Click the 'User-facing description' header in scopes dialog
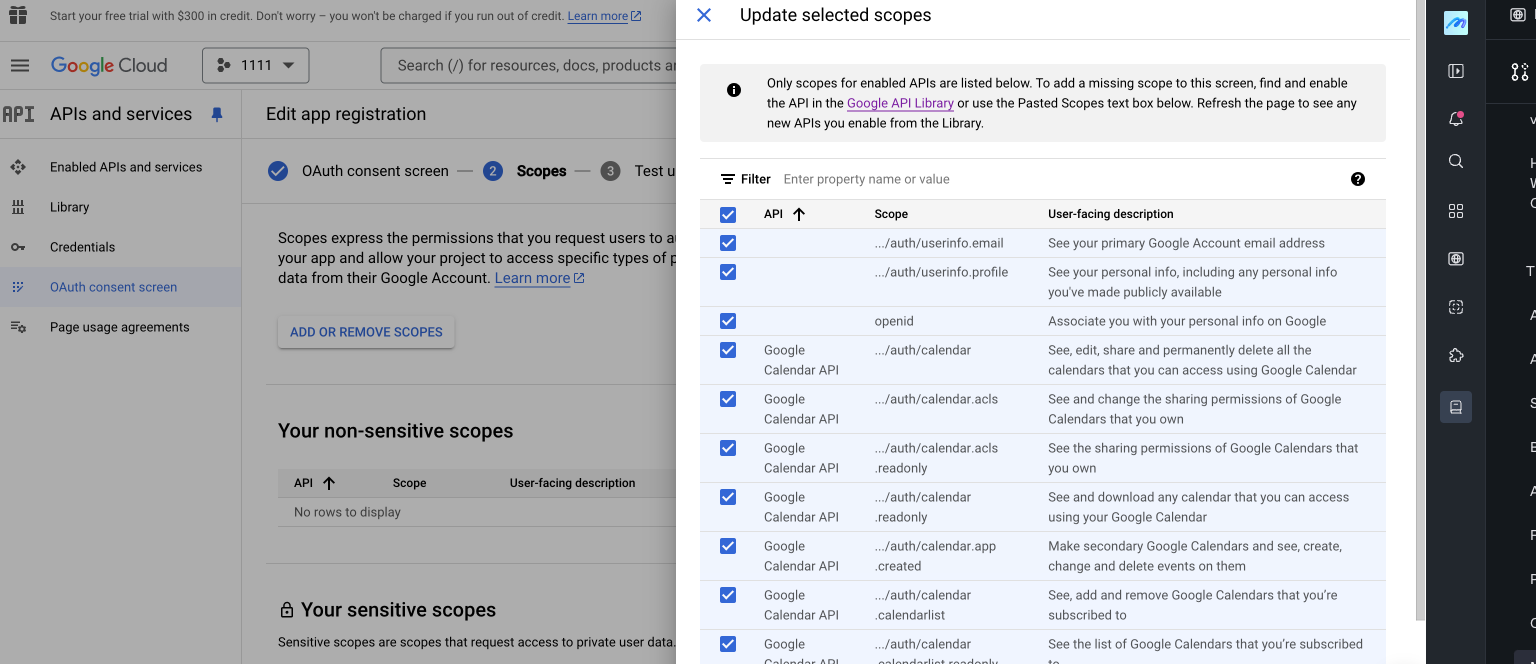Viewport: 1536px width, 664px height. coord(1111,214)
